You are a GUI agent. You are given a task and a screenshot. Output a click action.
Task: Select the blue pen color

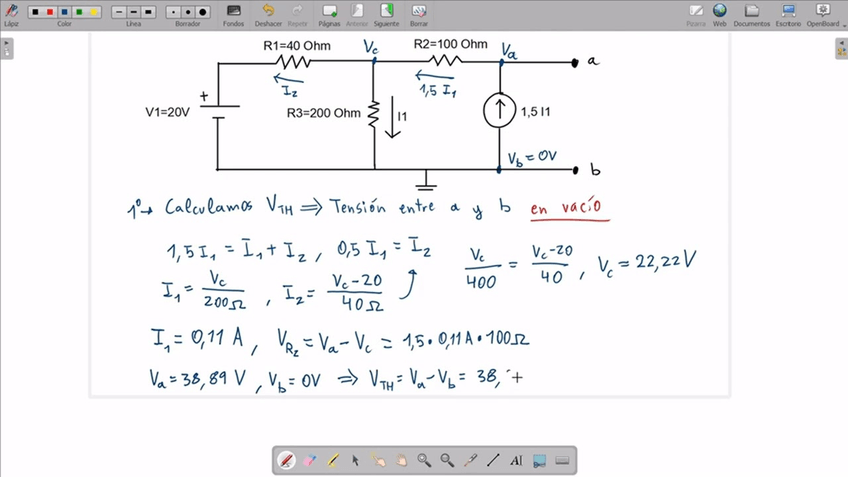[x=64, y=11]
